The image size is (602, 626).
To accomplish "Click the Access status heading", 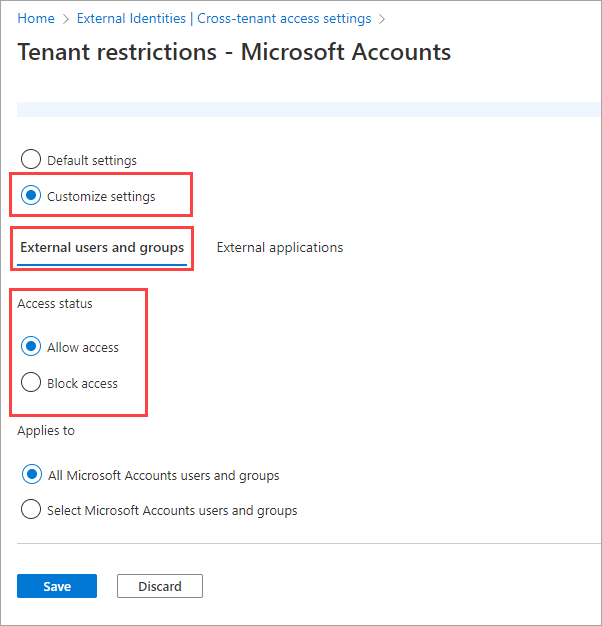I will coord(51,304).
